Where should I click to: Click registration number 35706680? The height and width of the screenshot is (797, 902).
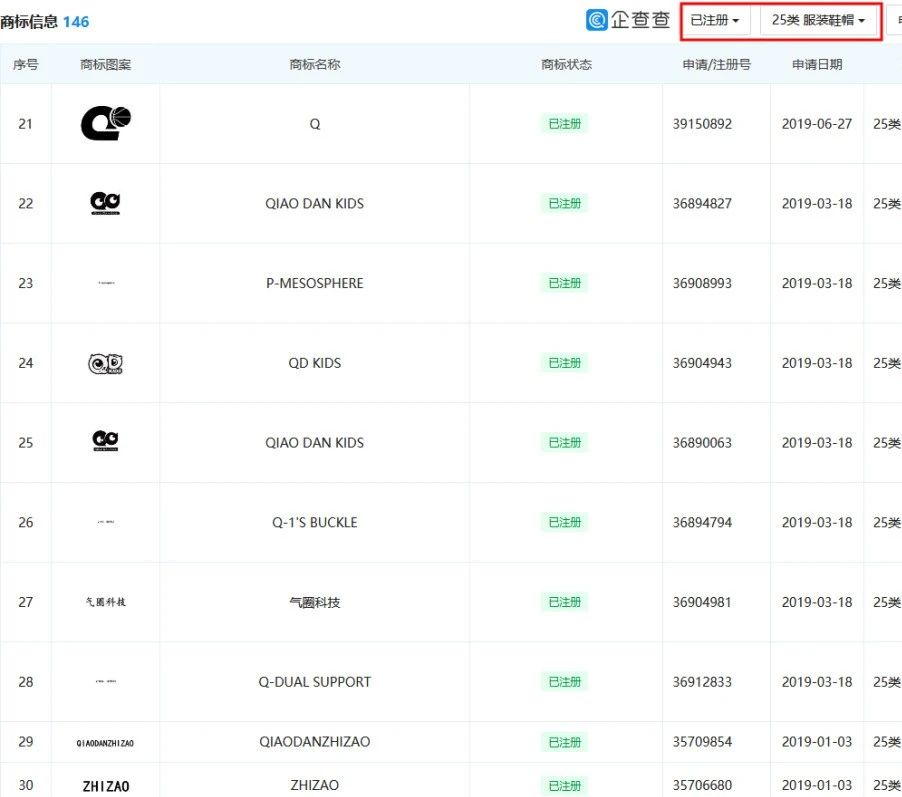[x=702, y=785]
